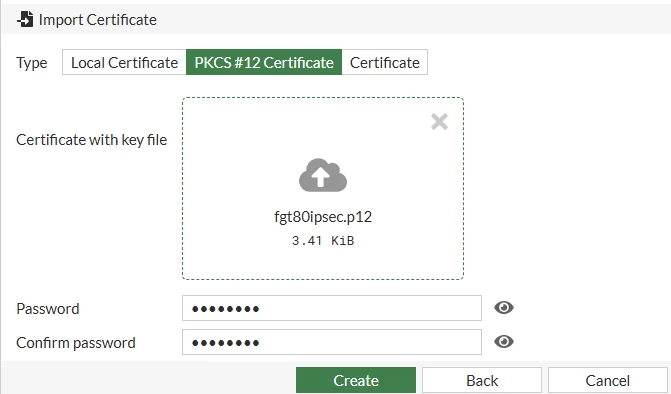The image size is (671, 394).
Task: Click the Certificate with key file label
Action: (92, 140)
